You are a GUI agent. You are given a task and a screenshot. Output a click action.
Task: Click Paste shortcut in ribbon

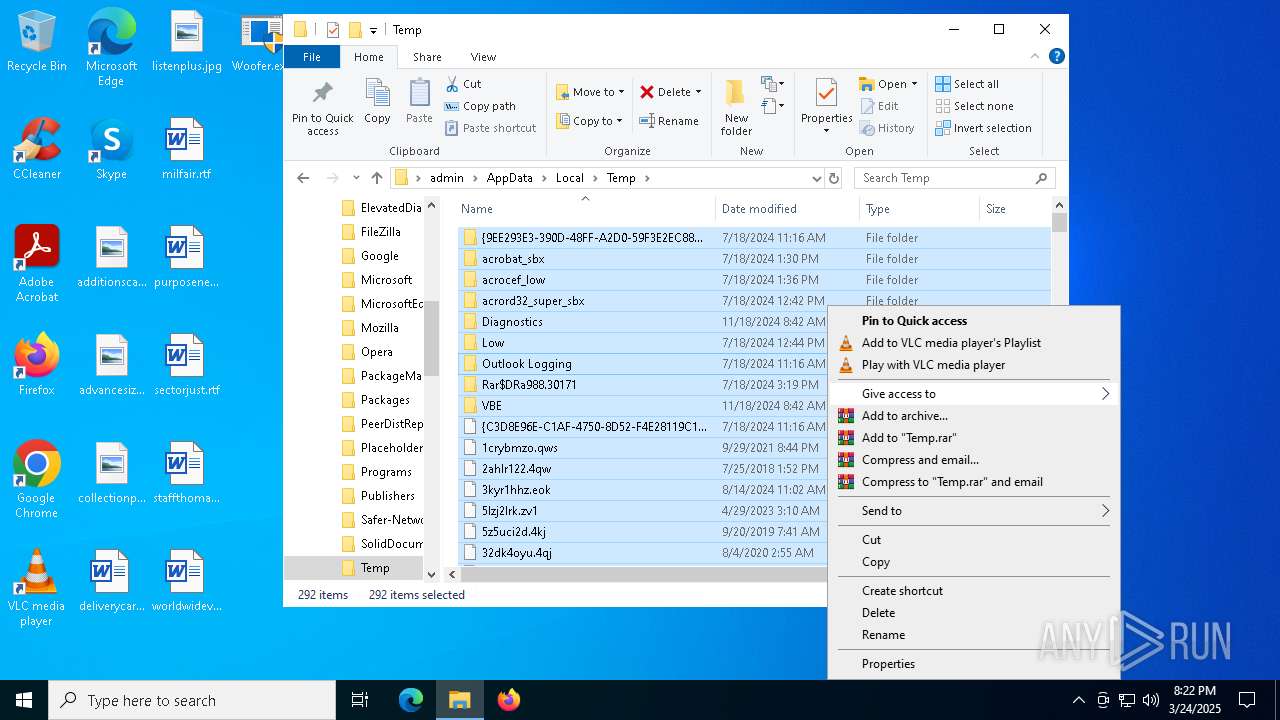pyautogui.click(x=490, y=128)
